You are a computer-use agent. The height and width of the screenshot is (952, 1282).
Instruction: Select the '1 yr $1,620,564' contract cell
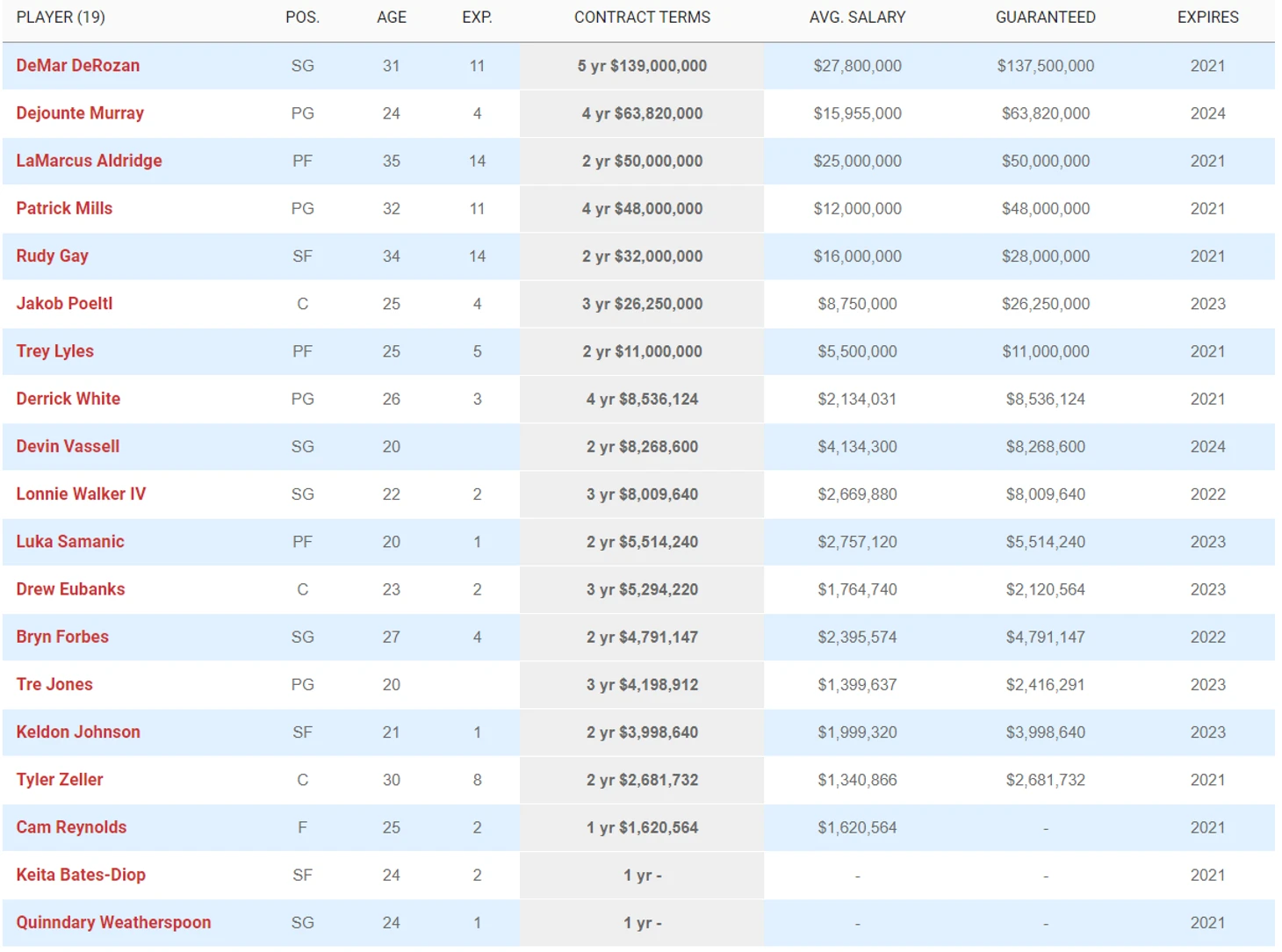click(642, 827)
